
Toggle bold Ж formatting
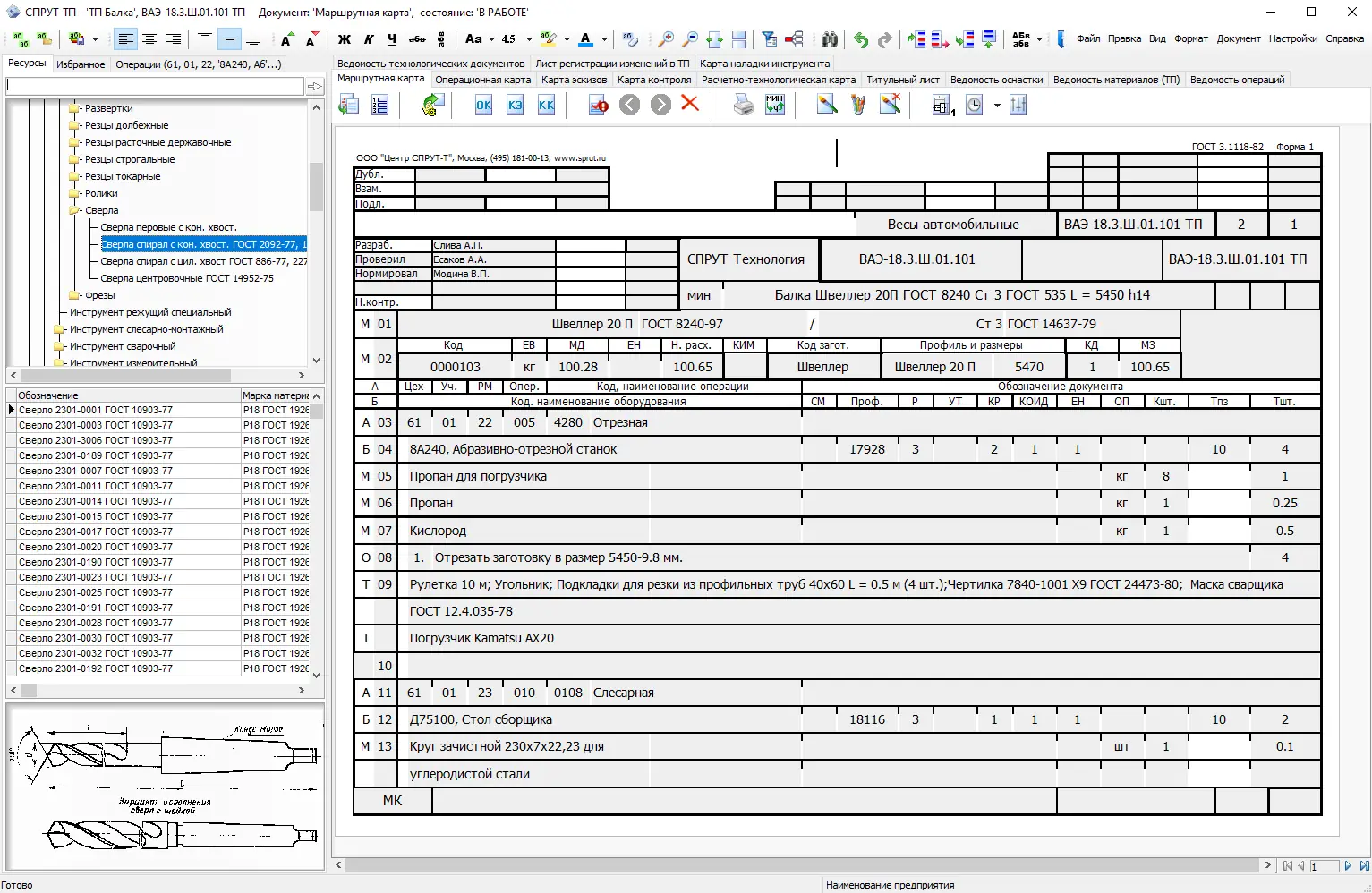pyautogui.click(x=345, y=39)
